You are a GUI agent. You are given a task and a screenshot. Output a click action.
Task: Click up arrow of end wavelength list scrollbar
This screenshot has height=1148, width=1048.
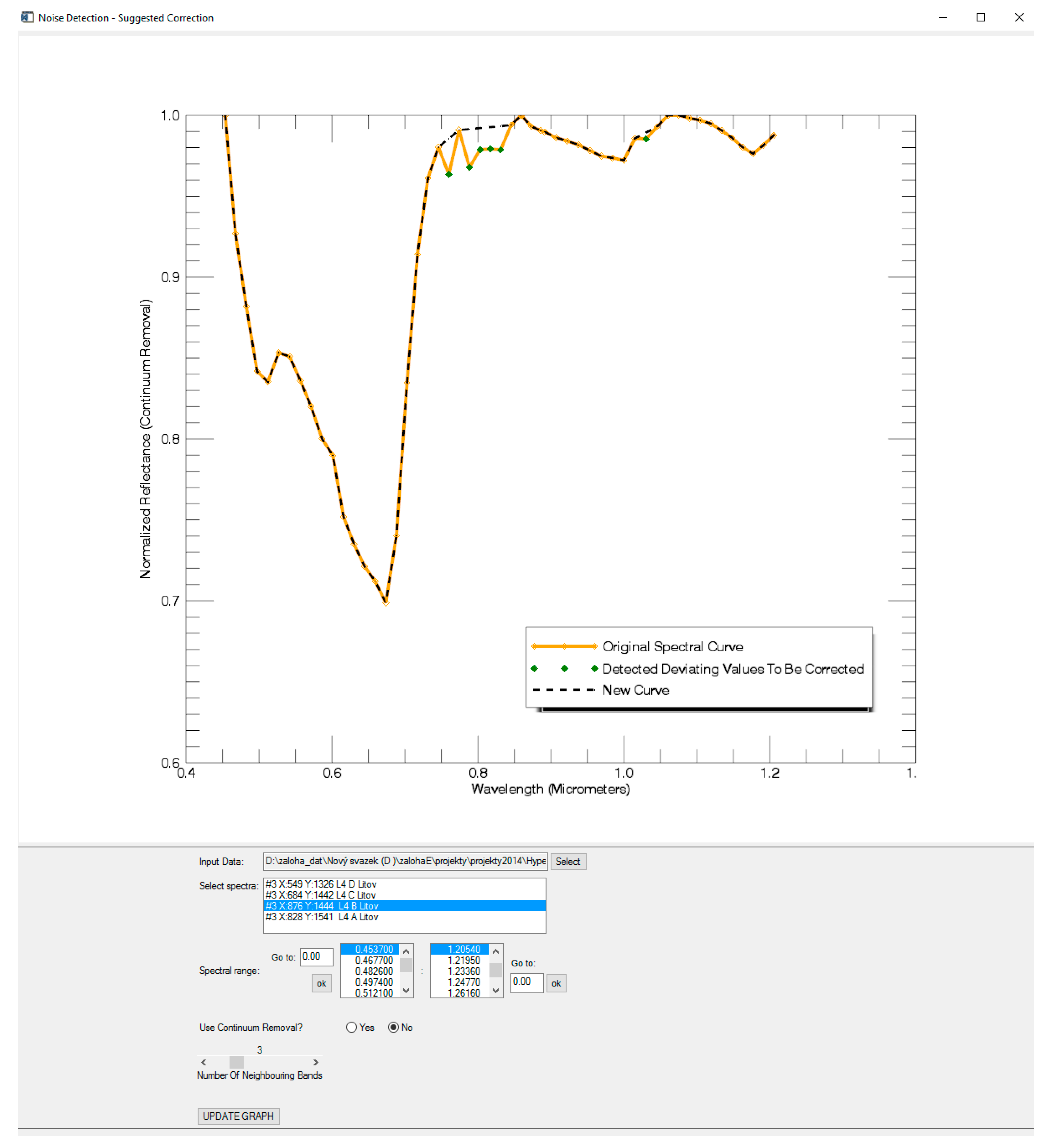(495, 951)
